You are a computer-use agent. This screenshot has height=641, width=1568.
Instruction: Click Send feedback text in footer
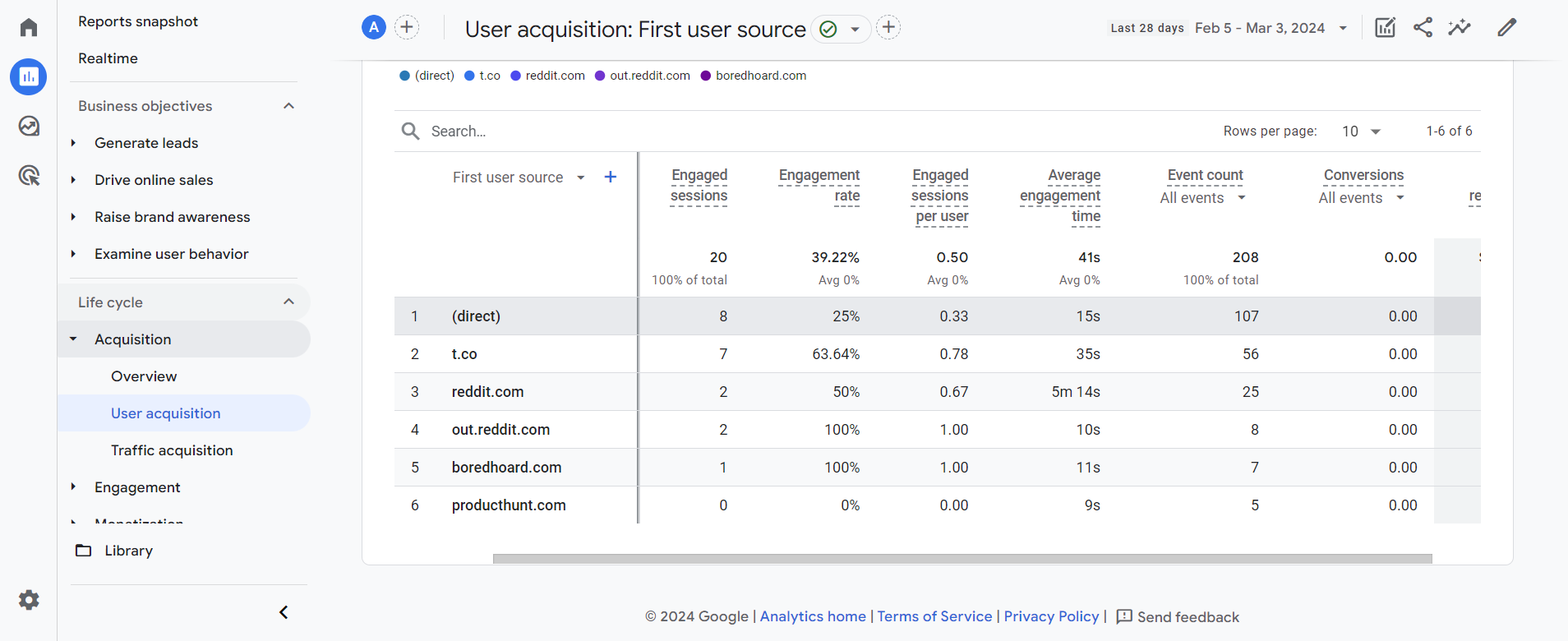tap(1188, 617)
